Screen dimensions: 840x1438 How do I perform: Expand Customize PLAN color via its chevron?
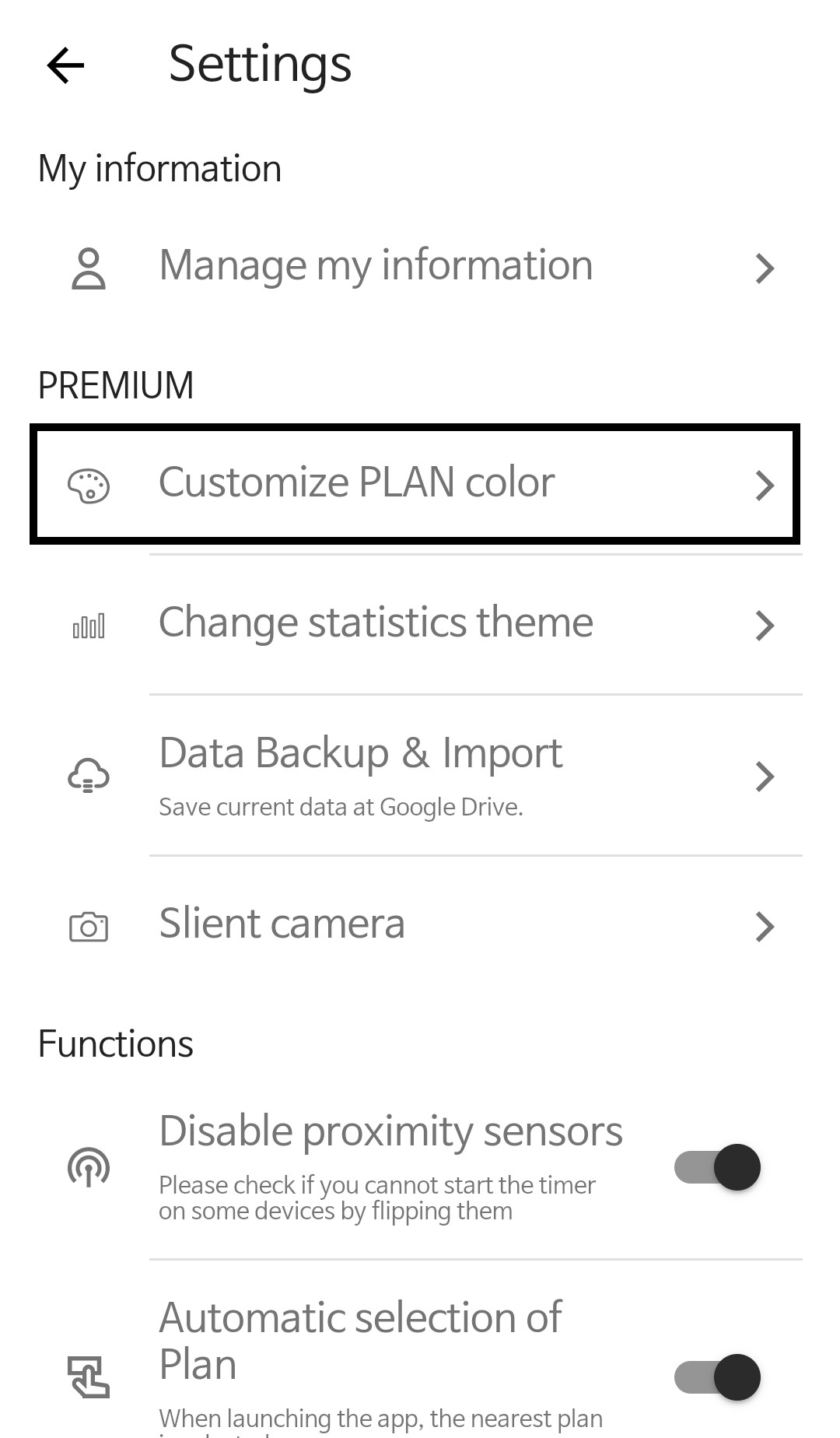(x=767, y=486)
